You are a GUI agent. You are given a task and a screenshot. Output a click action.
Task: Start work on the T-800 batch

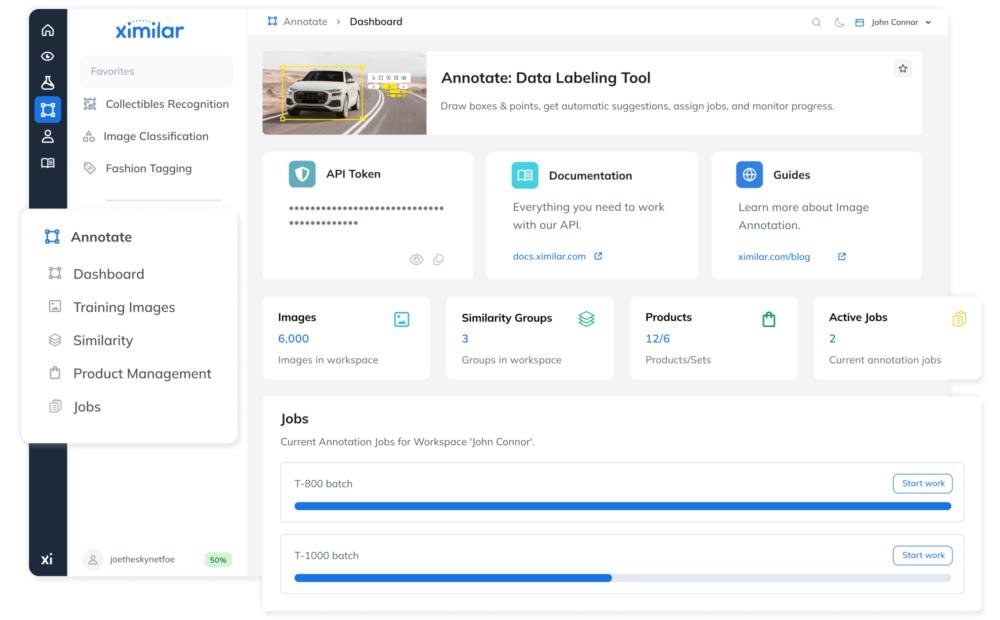(x=922, y=484)
